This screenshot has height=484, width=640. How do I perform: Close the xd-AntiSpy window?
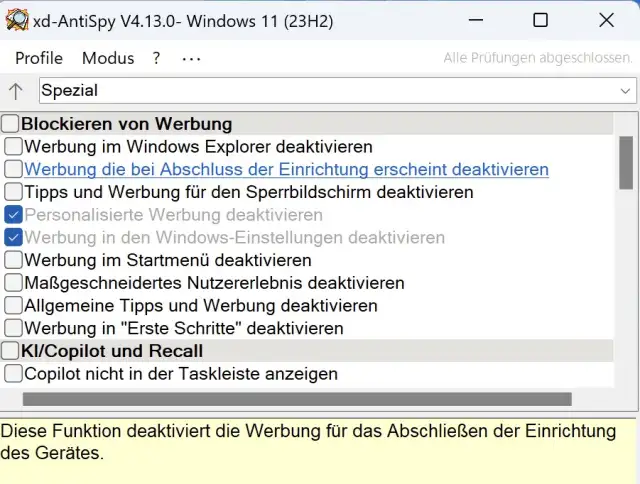(606, 20)
